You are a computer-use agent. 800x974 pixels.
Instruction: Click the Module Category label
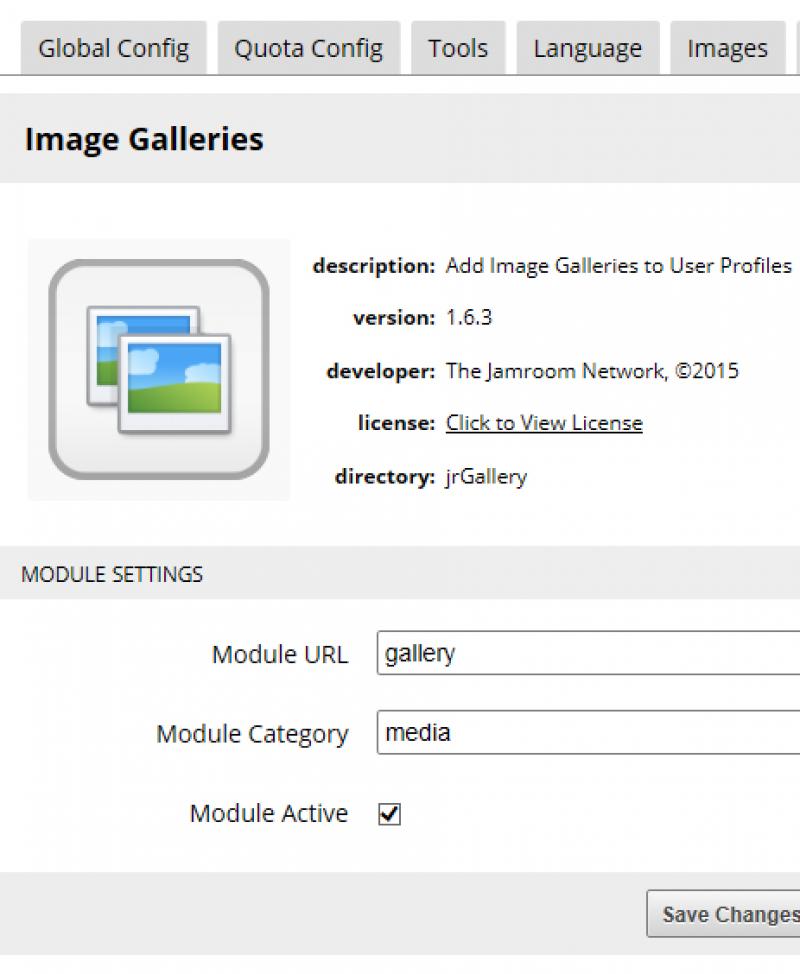click(x=252, y=734)
